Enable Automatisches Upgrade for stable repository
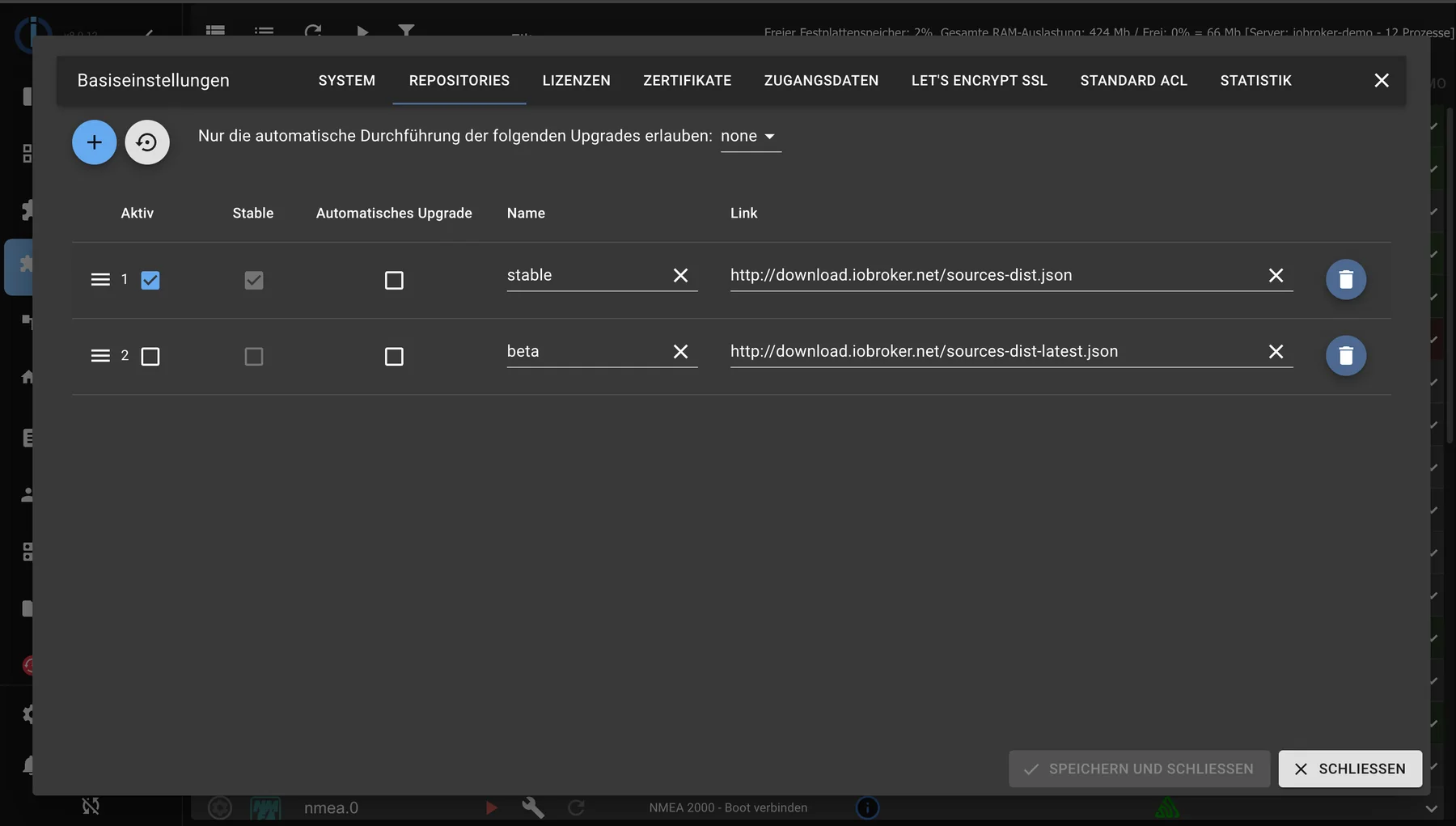This screenshot has height=826, width=1456. click(394, 281)
